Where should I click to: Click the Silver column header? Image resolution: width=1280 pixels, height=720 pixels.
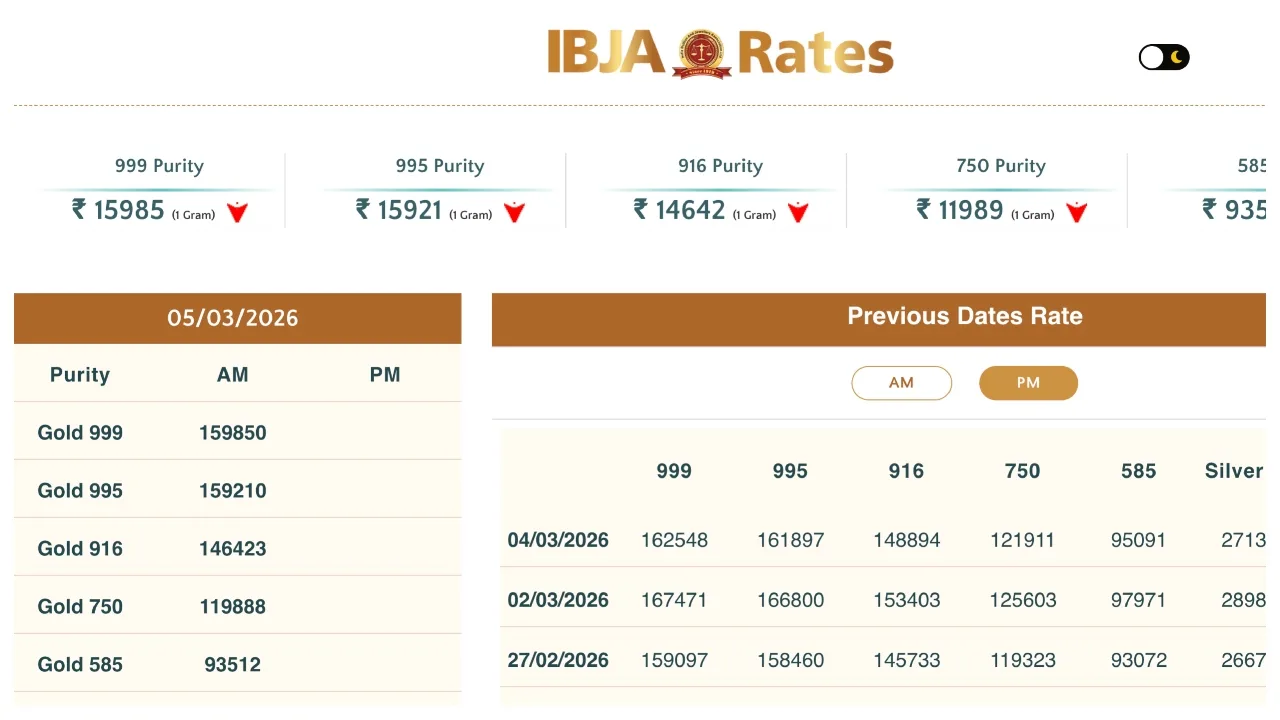(1234, 471)
